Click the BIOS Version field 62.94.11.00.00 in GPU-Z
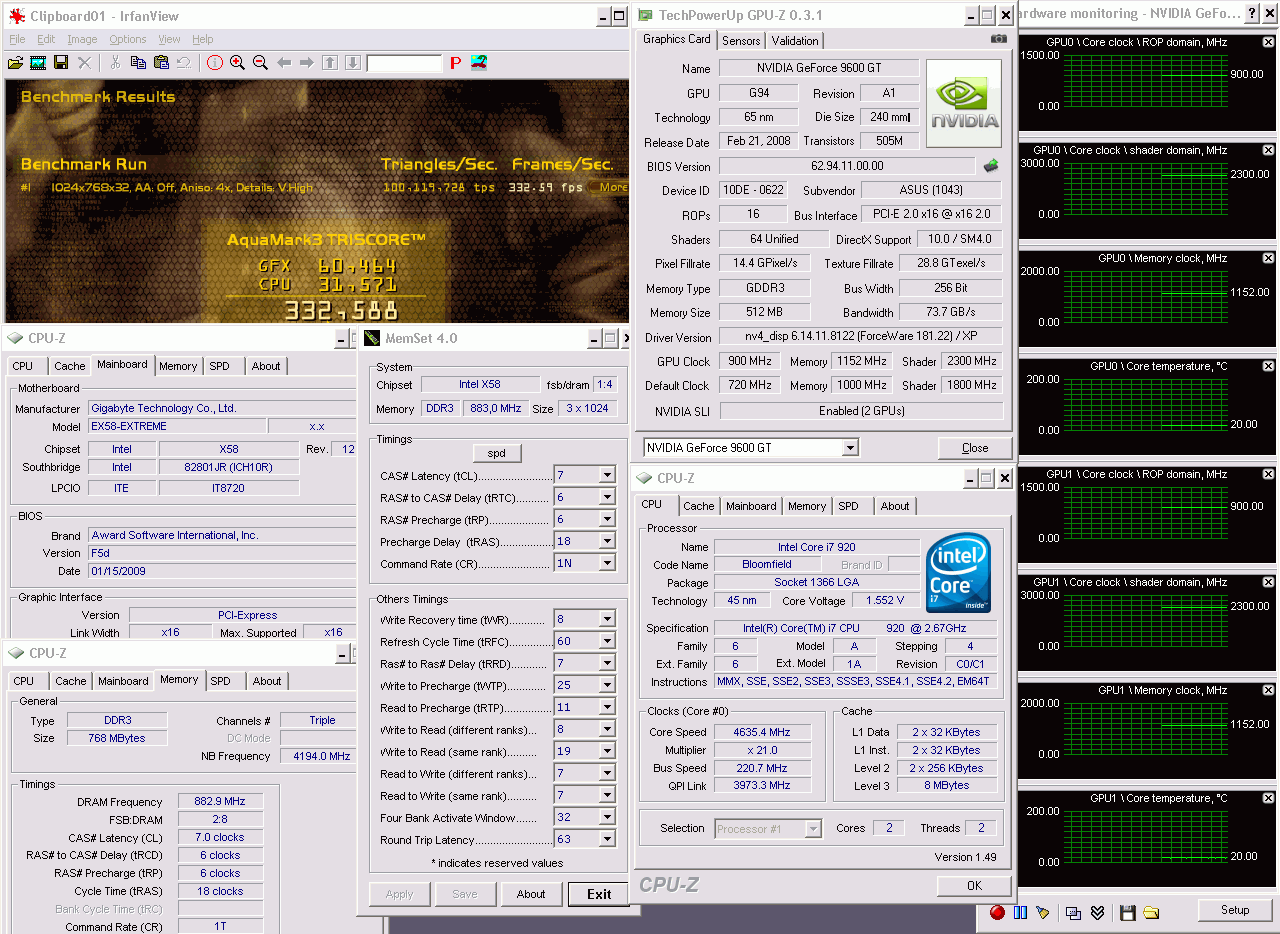Viewport: 1280px width, 934px height. [846, 166]
